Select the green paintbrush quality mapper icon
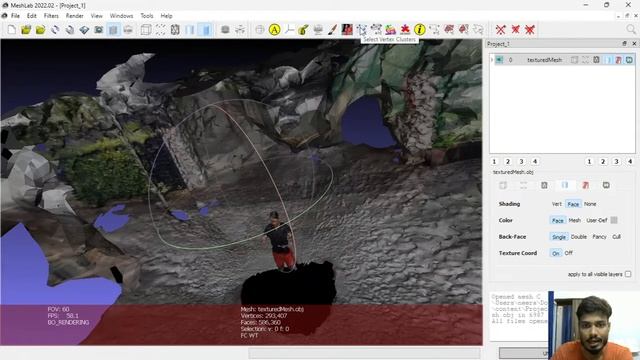The image size is (640, 360). (x=303, y=29)
